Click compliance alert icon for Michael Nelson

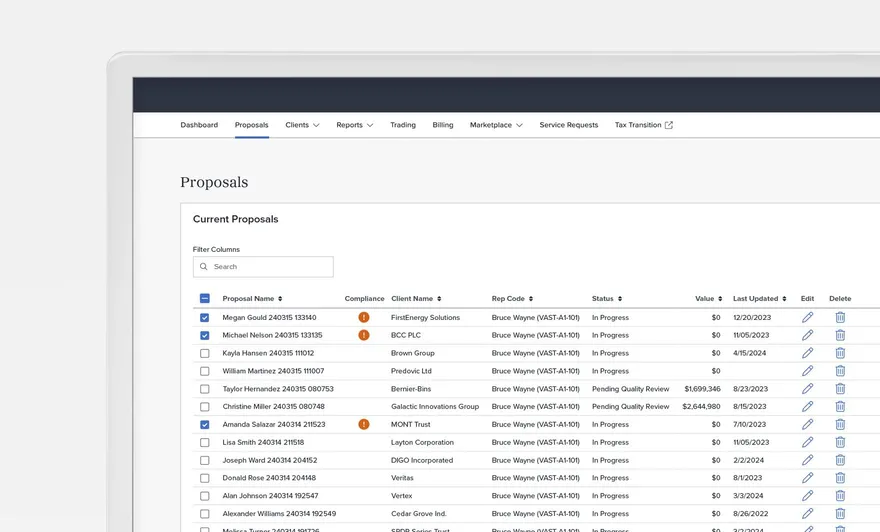click(x=364, y=336)
